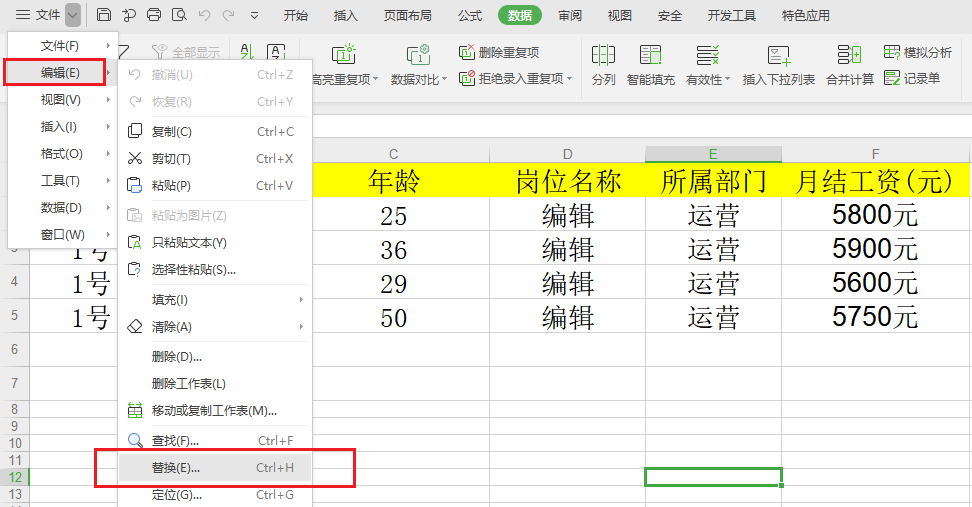Viewport: 972px width, 507px height.
Task: Click the 合并计算 consolidate icon
Action: click(x=849, y=55)
